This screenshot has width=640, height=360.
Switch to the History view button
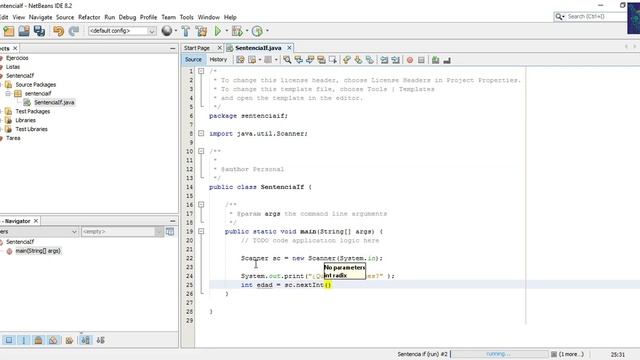coord(218,60)
